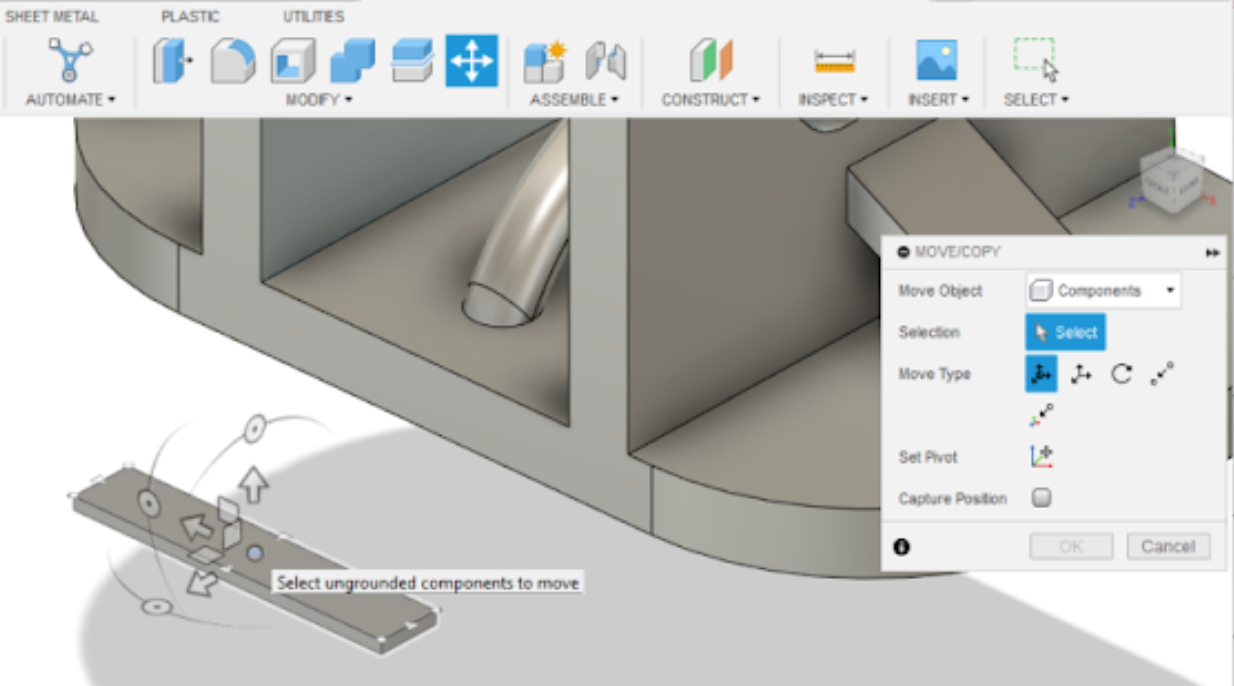
Task: Choose Point to Point move type
Action: pos(1161,374)
